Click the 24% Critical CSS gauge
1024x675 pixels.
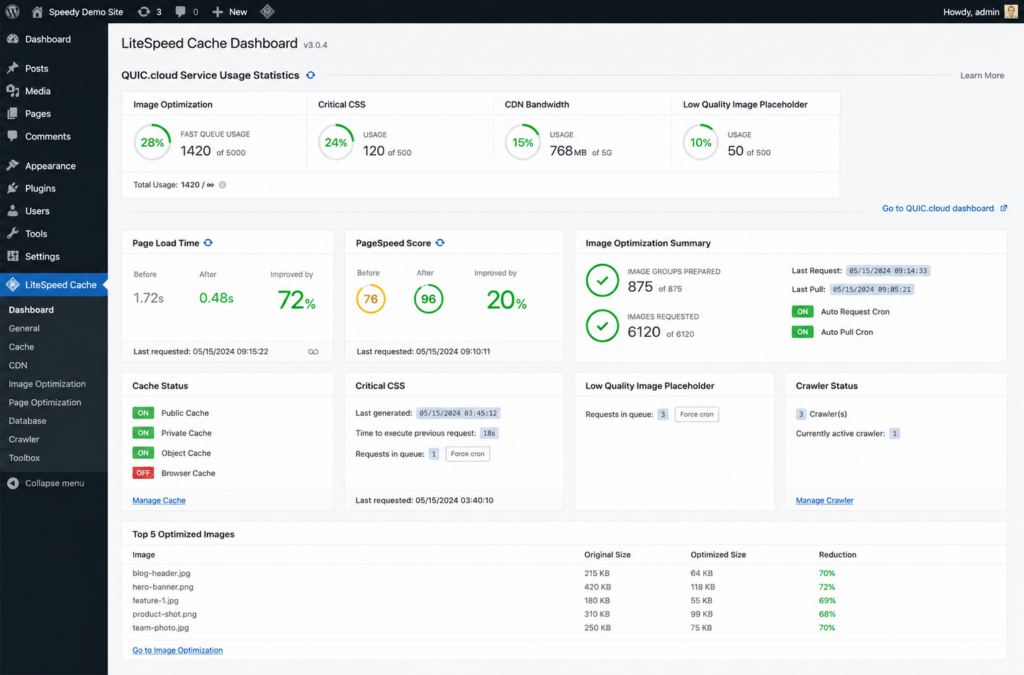pos(336,142)
